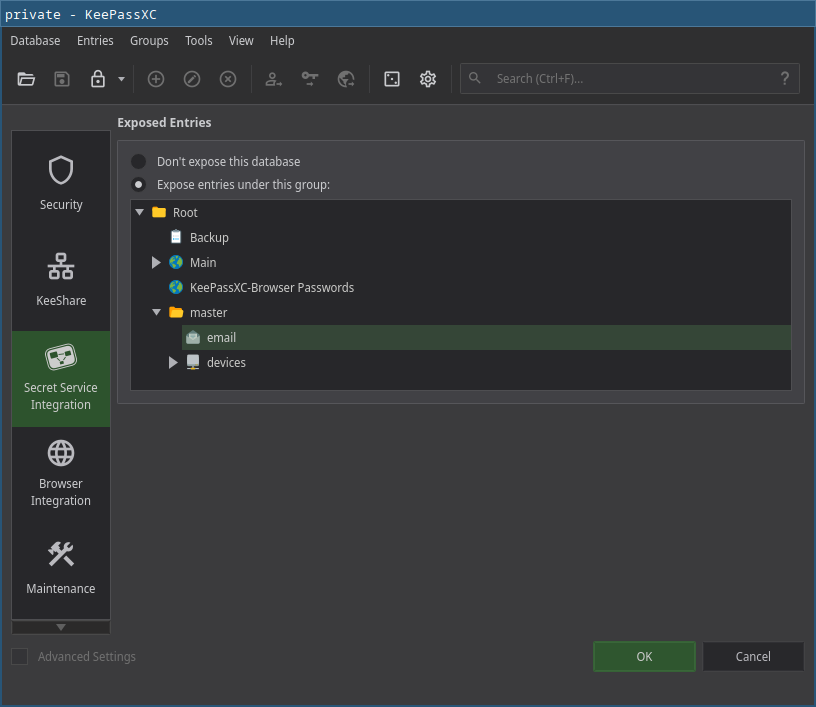Open settings gear icon
Image resolution: width=816 pixels, height=707 pixels.
click(428, 79)
